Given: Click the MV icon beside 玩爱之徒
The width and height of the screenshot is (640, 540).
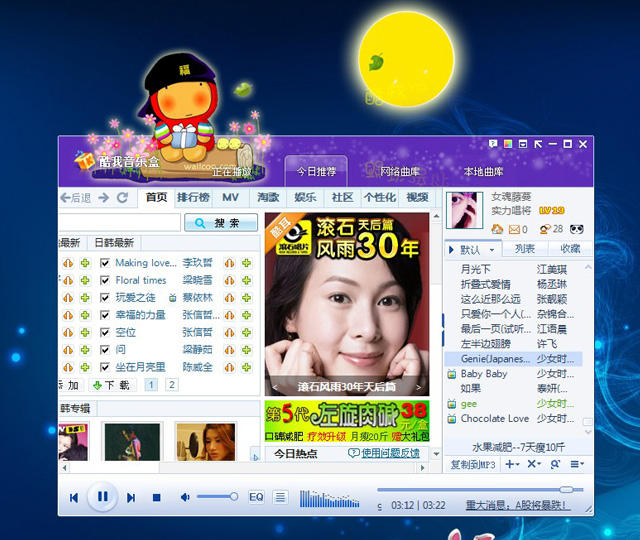Looking at the screenshot, I should (173, 298).
